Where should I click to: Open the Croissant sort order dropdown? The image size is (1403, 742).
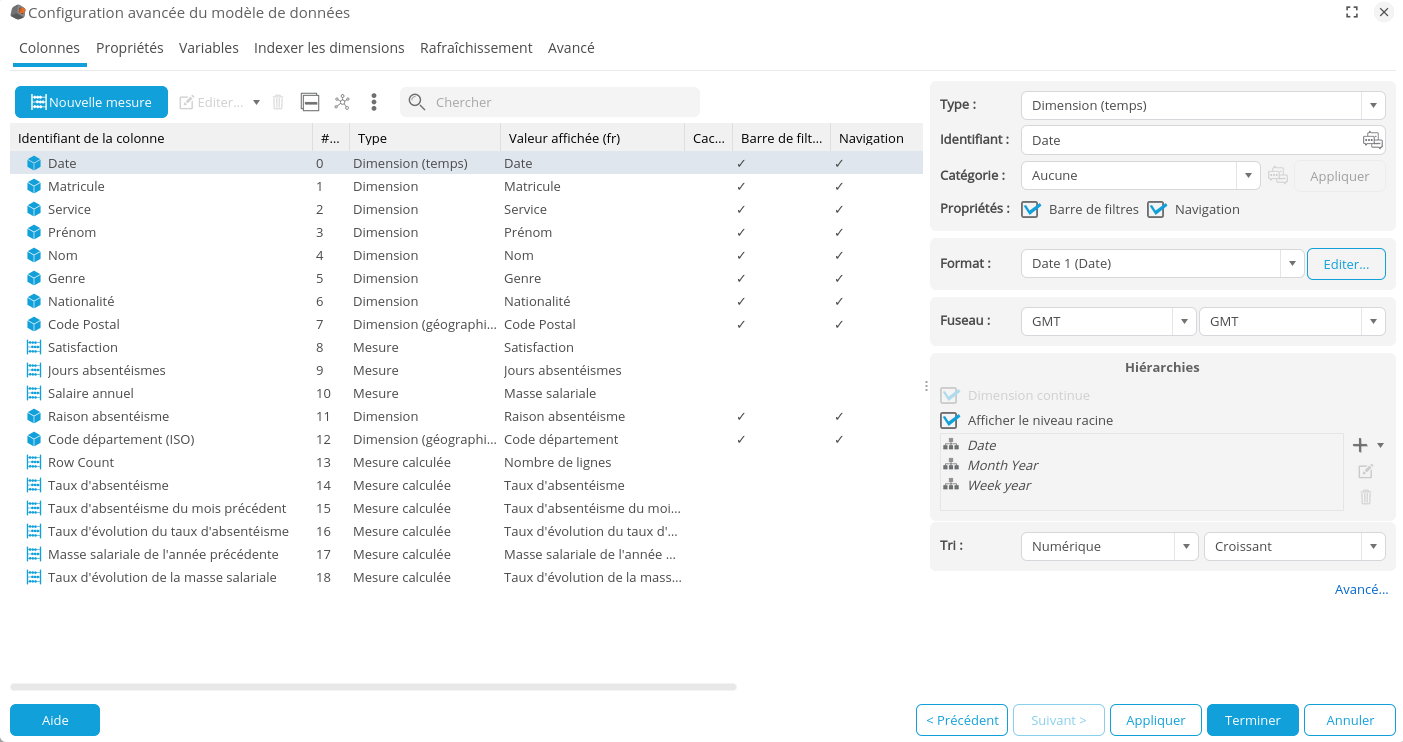(x=1373, y=546)
